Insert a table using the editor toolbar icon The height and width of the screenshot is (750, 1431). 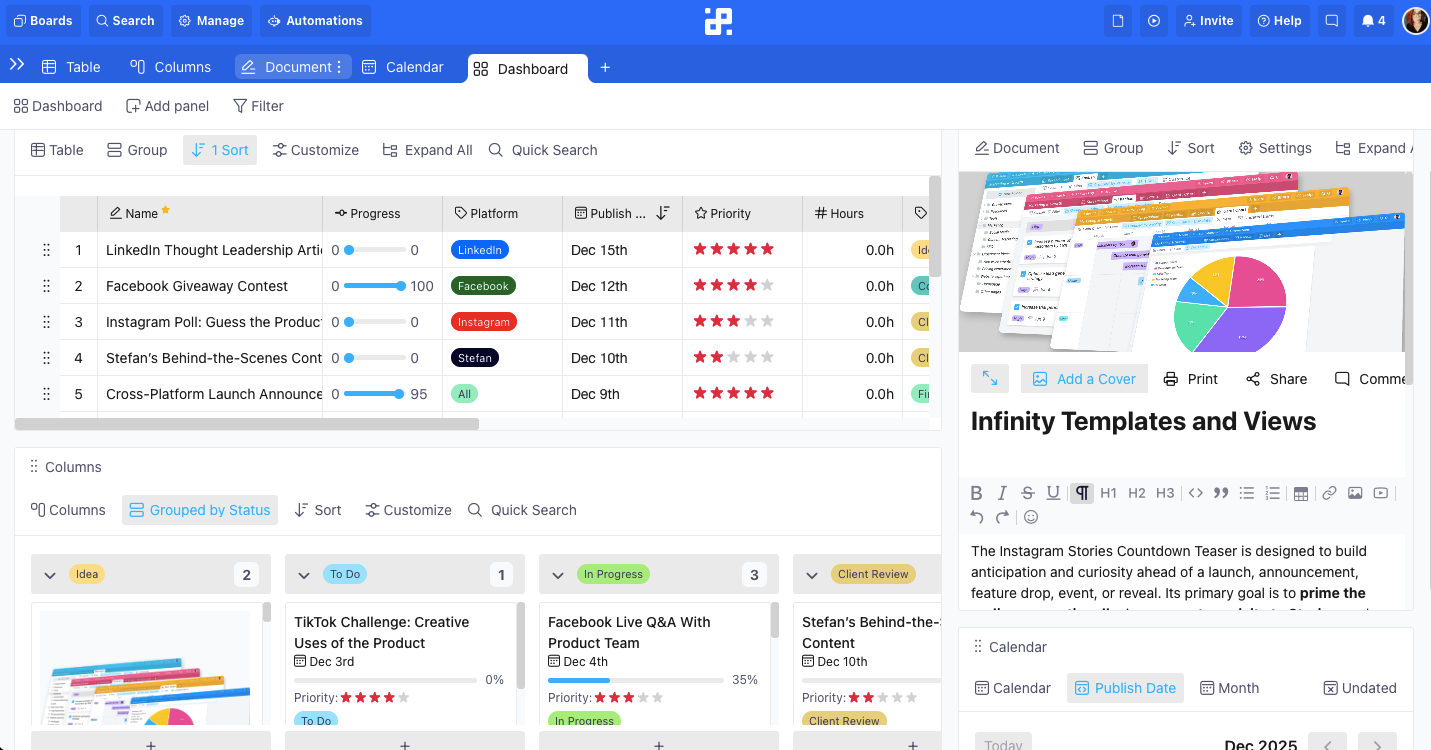1301,492
